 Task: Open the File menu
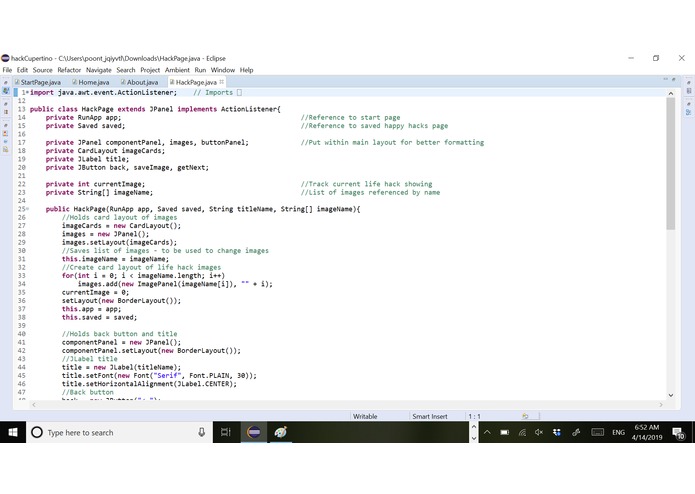click(7, 70)
